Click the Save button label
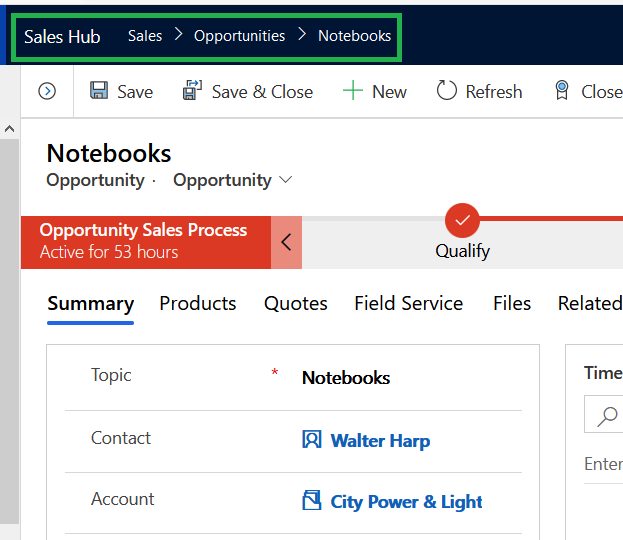This screenshot has height=540, width=623. [135, 92]
